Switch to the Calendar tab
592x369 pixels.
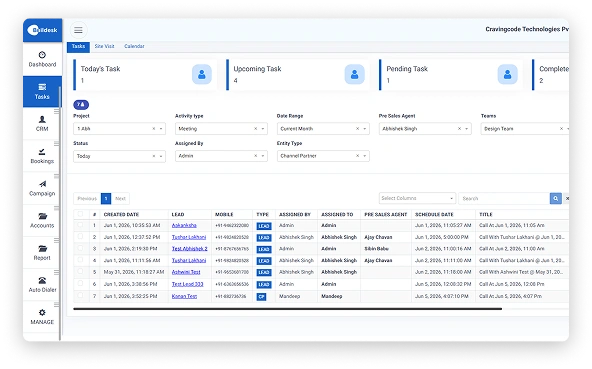[x=134, y=46]
